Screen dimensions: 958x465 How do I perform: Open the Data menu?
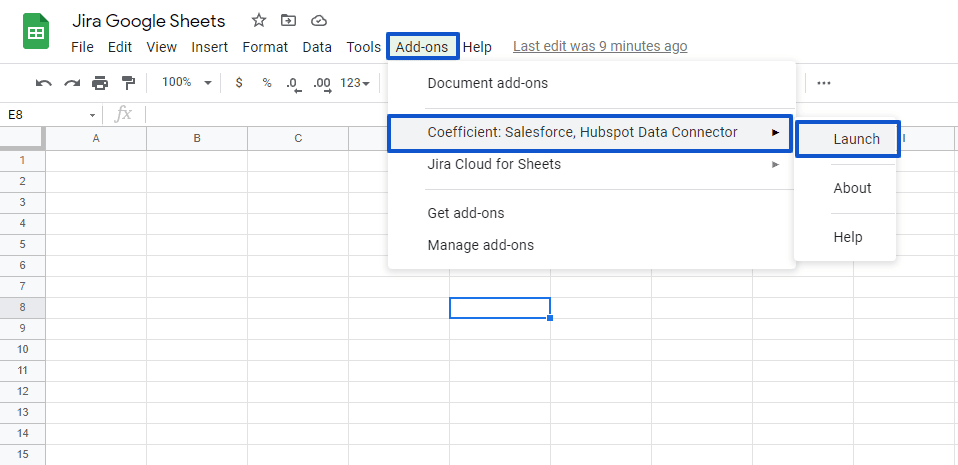[317, 47]
